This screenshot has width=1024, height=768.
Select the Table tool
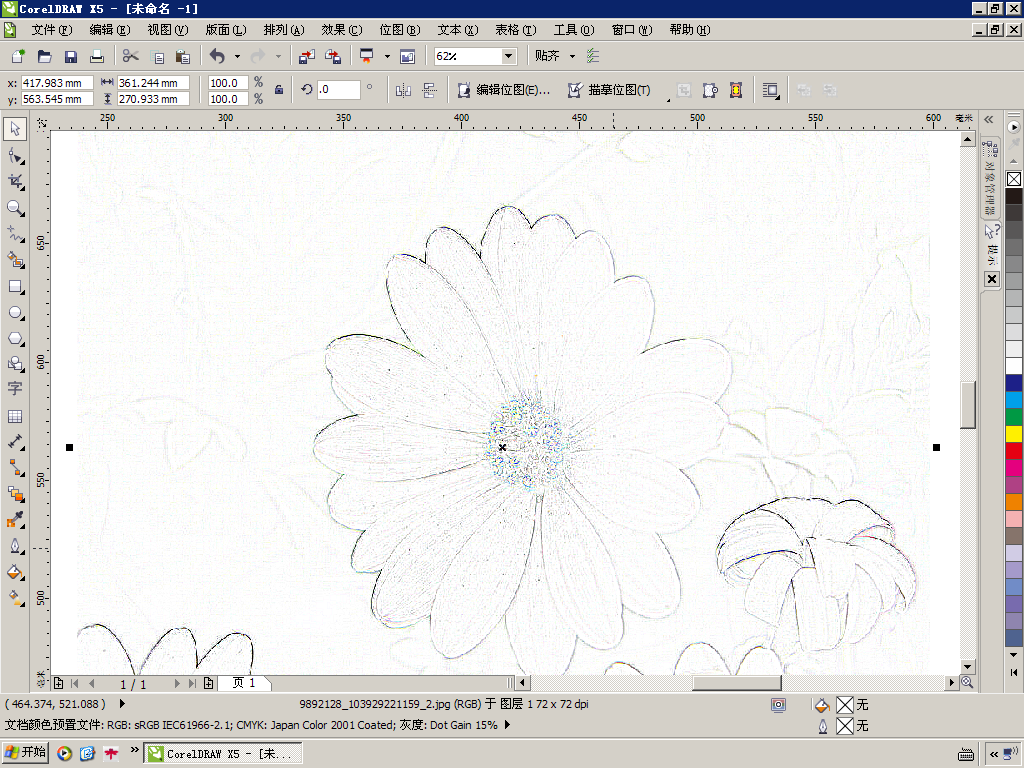tap(15, 416)
